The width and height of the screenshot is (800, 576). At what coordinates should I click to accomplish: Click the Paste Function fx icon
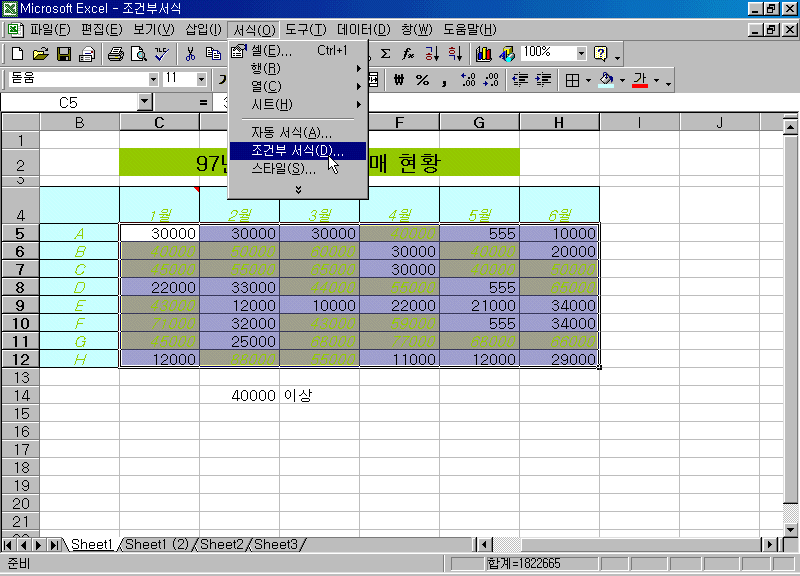pos(408,54)
